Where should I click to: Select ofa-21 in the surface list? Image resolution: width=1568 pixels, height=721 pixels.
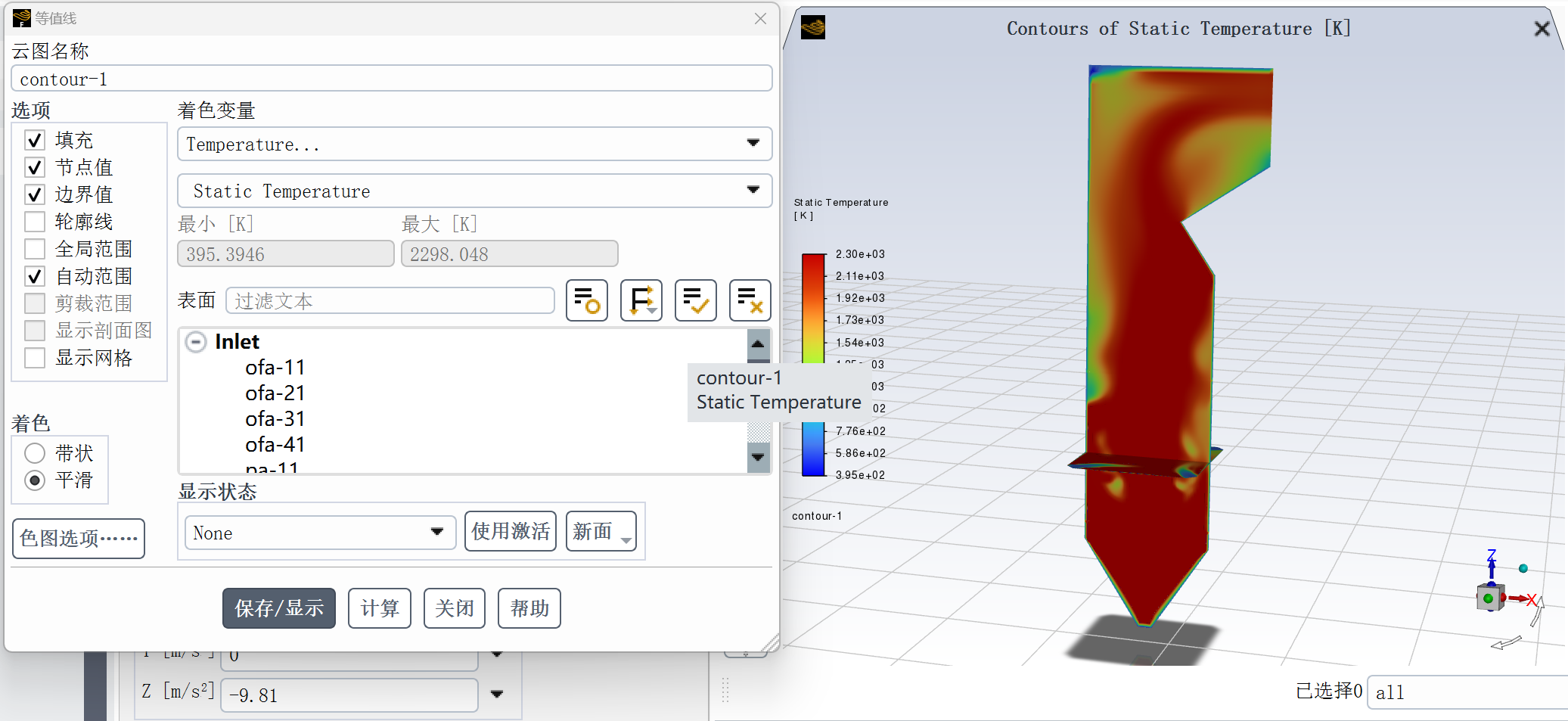tap(275, 393)
